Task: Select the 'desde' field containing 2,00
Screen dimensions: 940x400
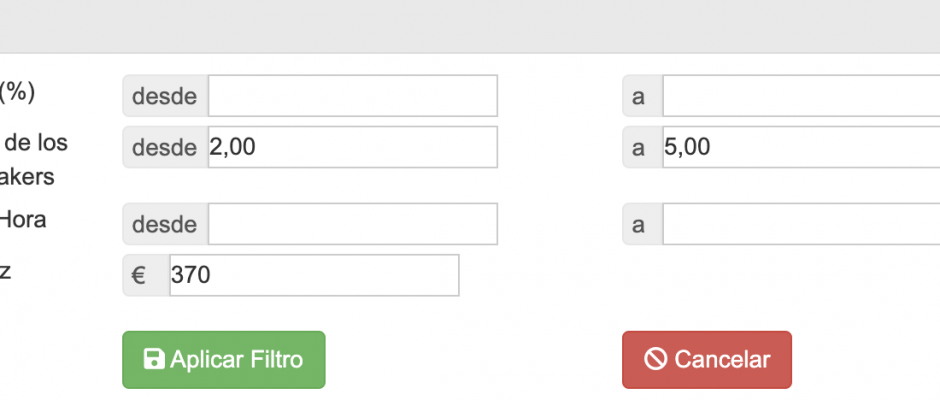Action: coord(352,147)
